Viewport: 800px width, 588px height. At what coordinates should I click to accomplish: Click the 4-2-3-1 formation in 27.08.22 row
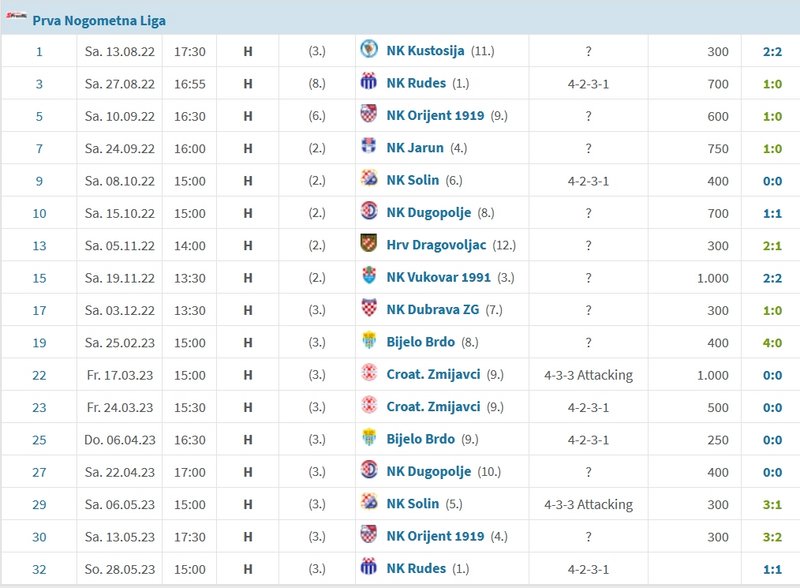[x=588, y=84]
